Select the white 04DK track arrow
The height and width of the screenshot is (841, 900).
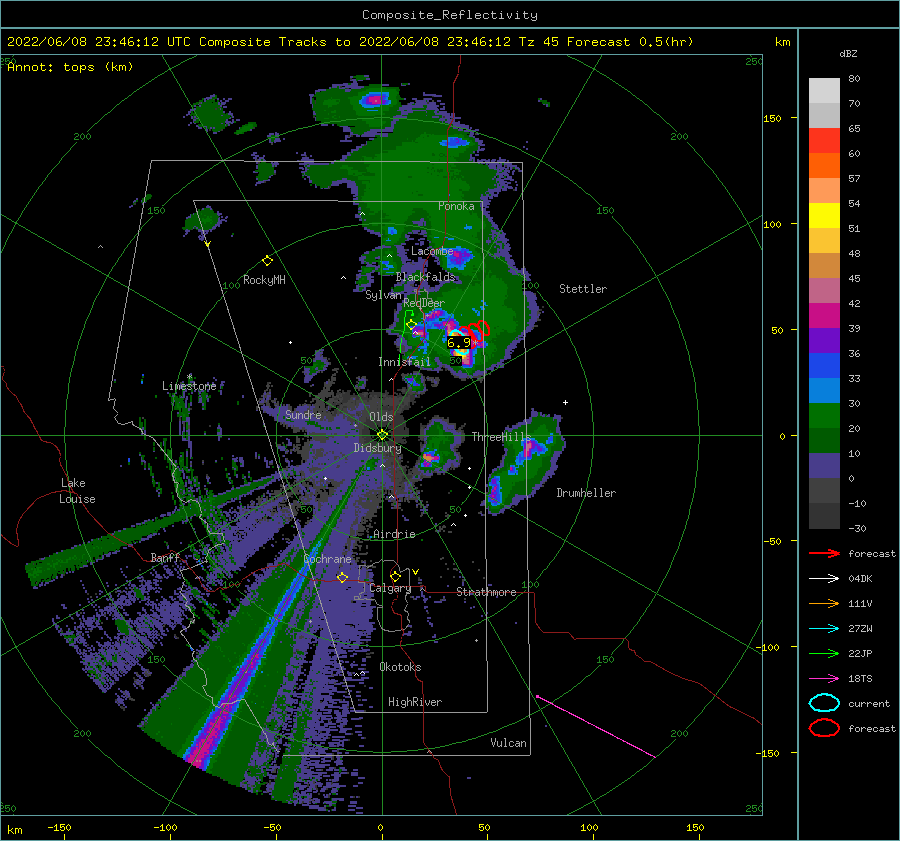tap(824, 579)
